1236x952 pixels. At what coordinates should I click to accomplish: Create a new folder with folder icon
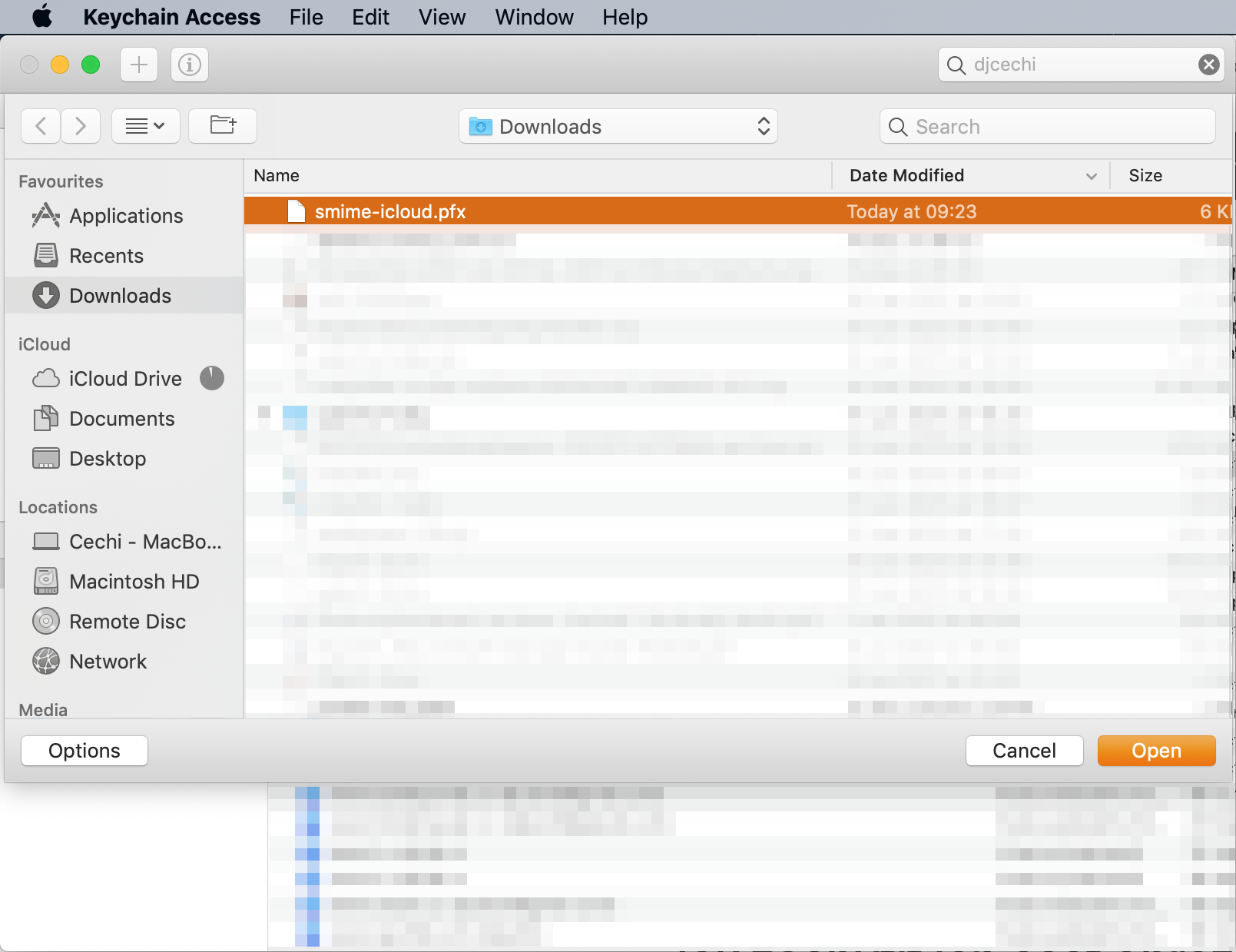(223, 126)
